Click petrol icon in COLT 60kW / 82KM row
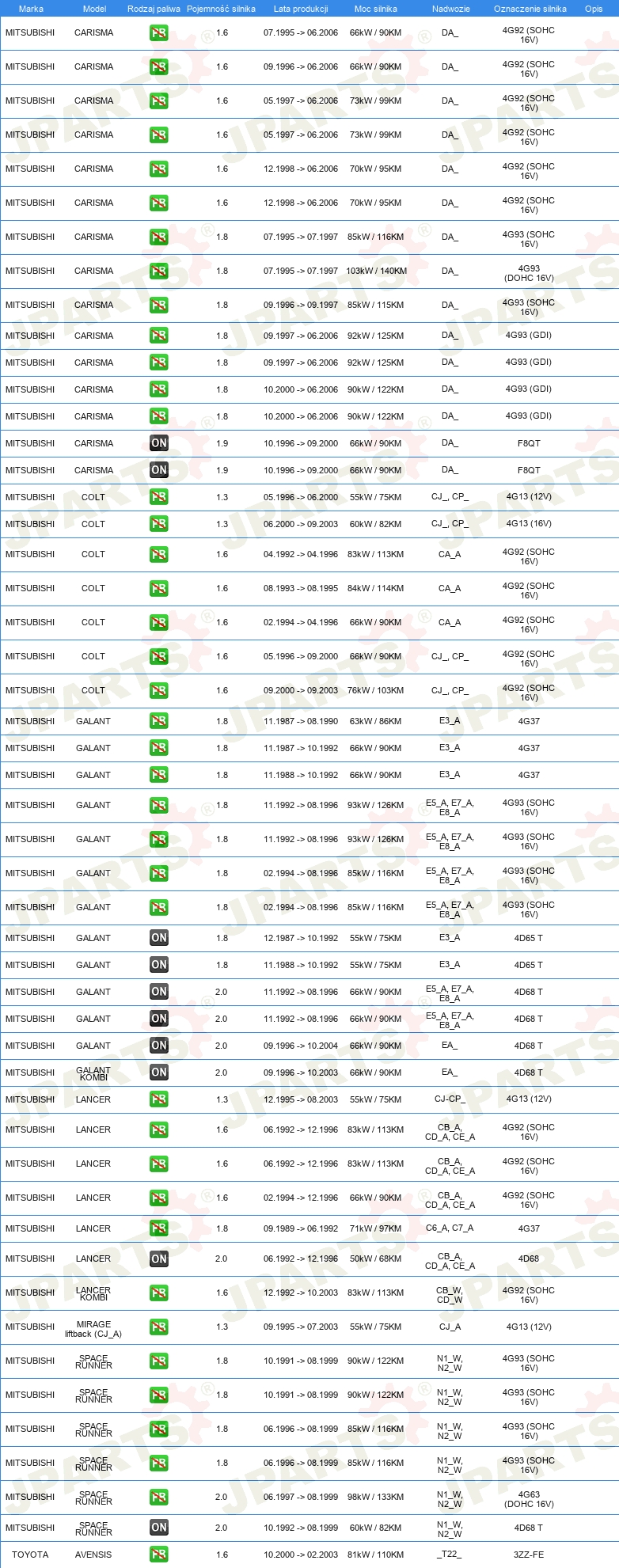Screen dimensions: 619x1568 158,524
